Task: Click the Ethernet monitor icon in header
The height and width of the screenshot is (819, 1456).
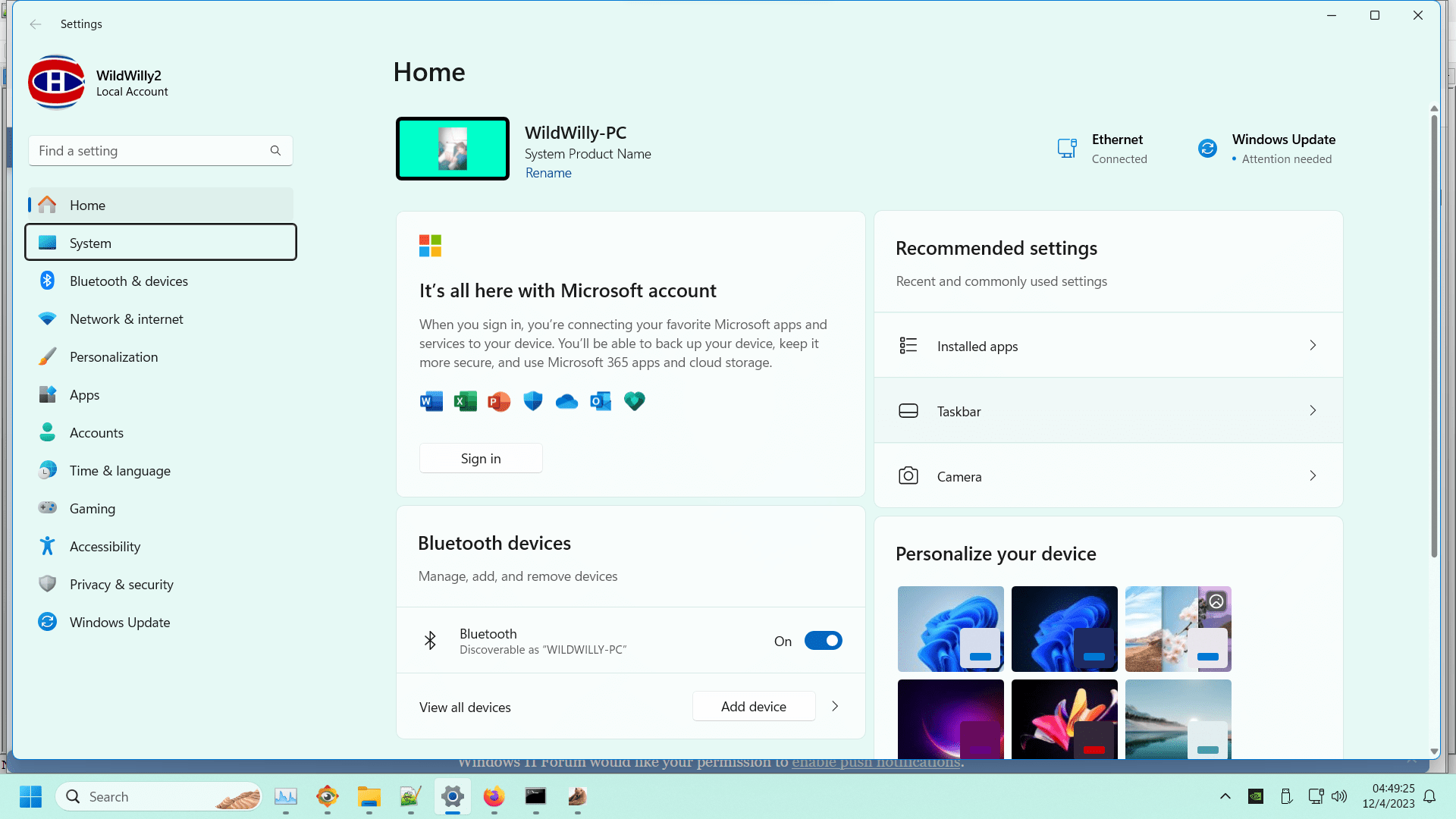Action: (1067, 148)
